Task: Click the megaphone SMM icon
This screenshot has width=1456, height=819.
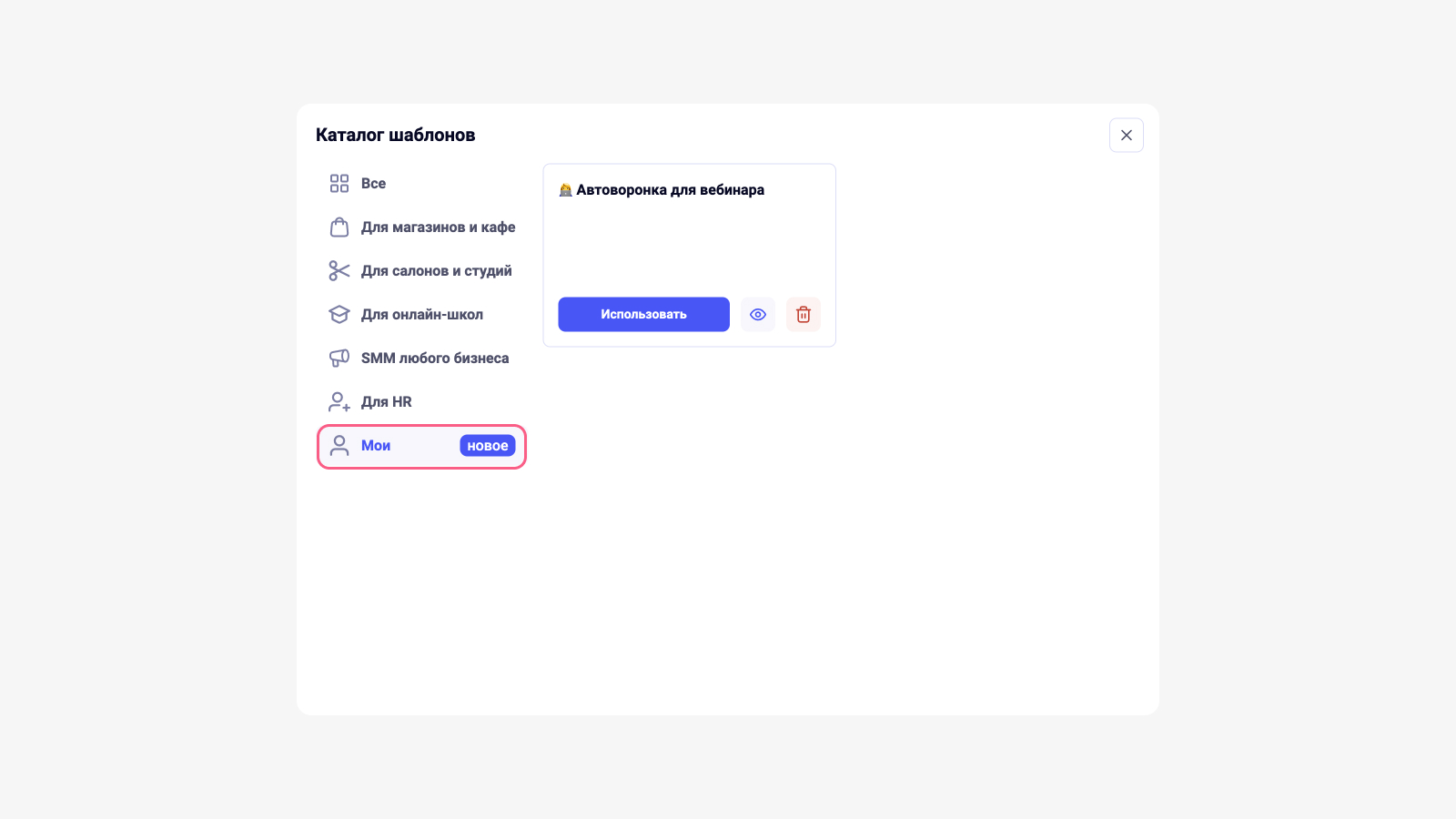Action: [x=339, y=359]
